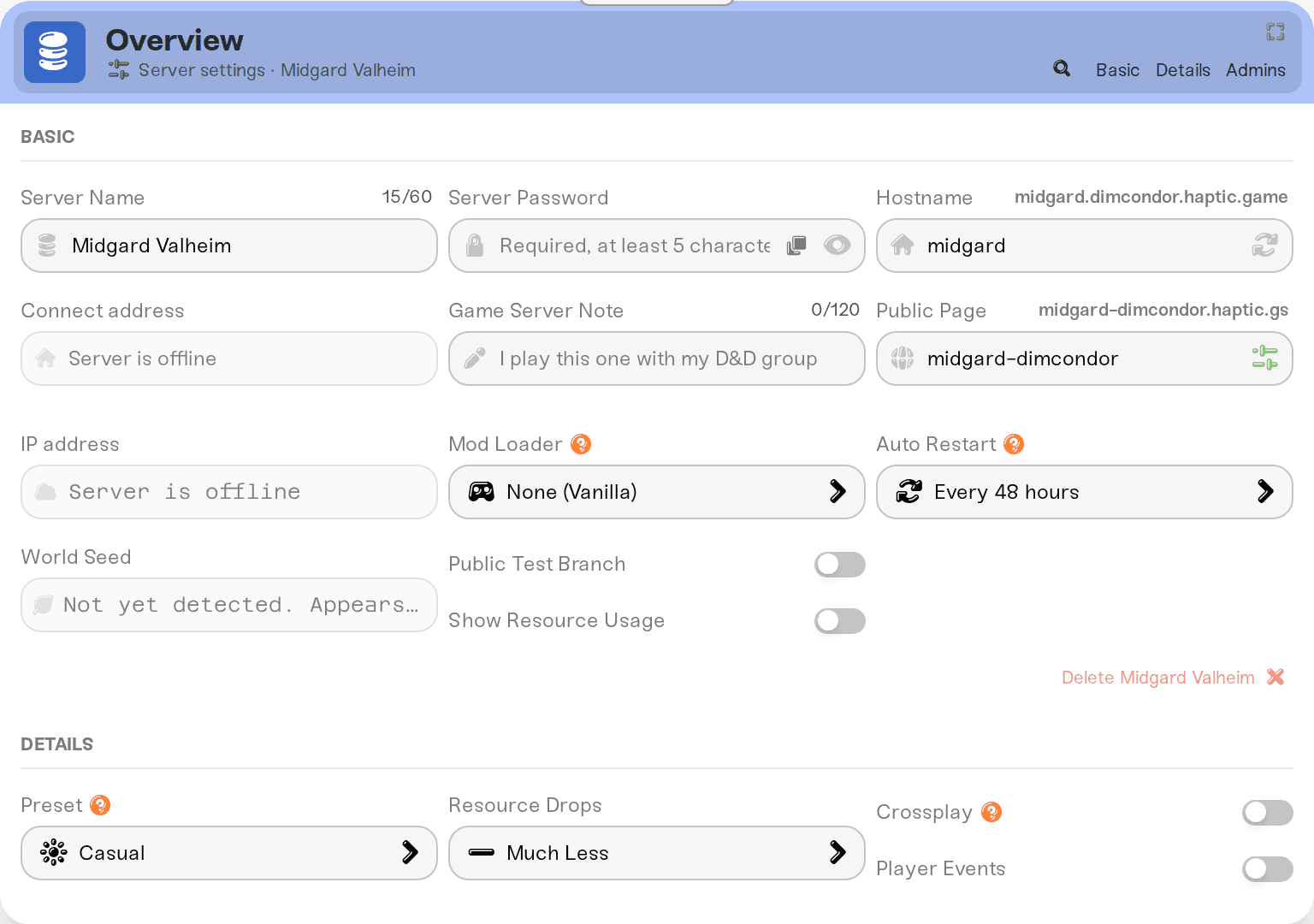Screen dimensions: 1314x924
Task: Click Server settings · Midgard Valheim breadcrumb
Action: pos(276,70)
